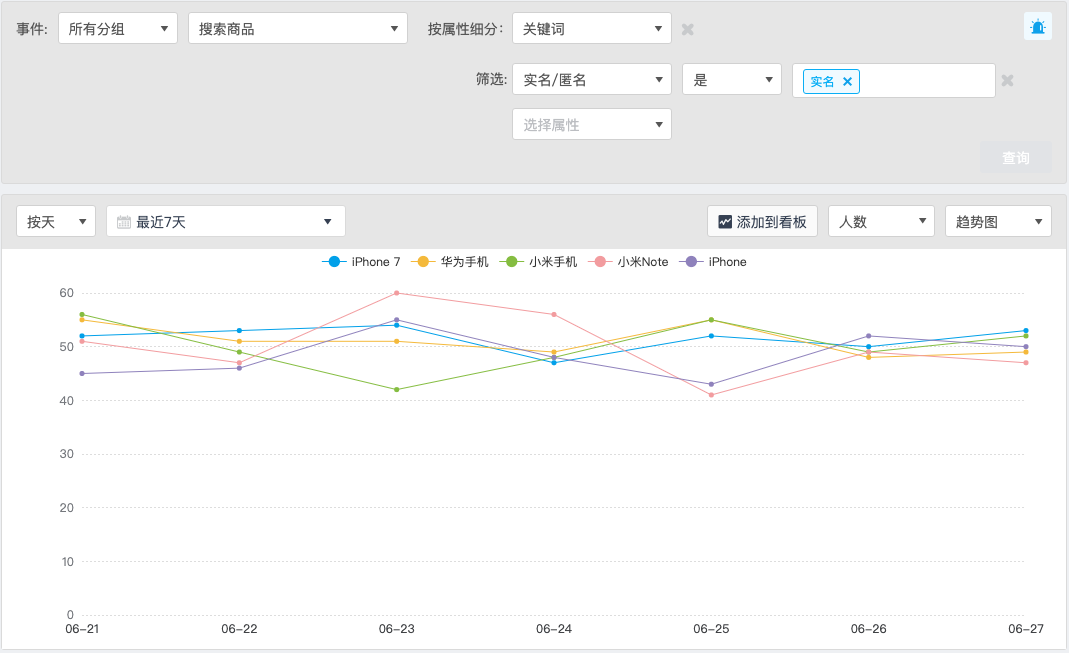
Task: Click the calendar icon beside 最近7天
Action: [123, 222]
